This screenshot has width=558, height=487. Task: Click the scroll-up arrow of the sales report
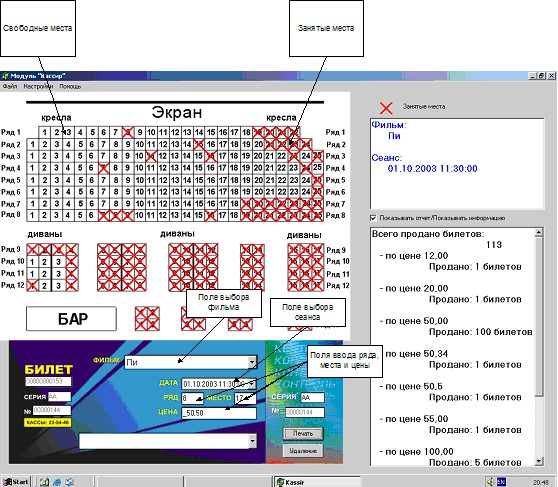tap(538, 233)
